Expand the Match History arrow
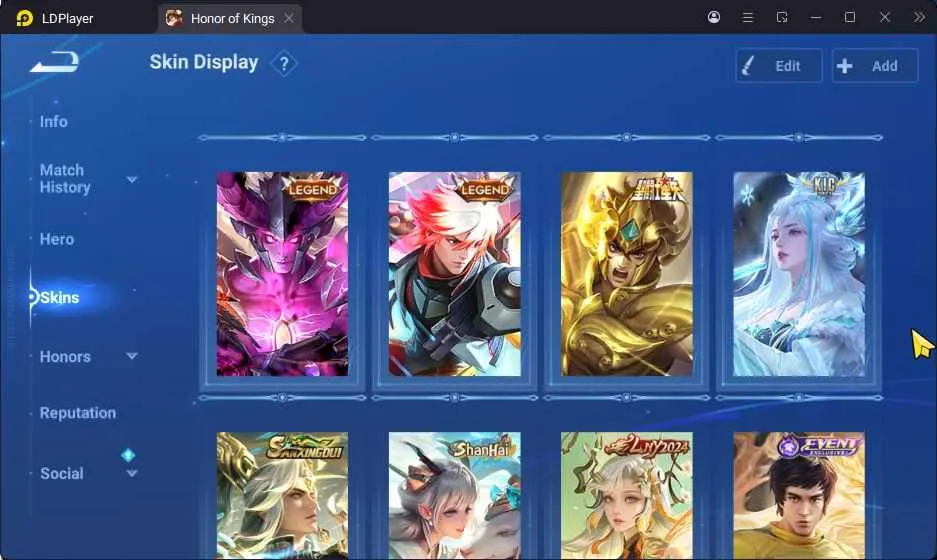937x560 pixels. (132, 179)
